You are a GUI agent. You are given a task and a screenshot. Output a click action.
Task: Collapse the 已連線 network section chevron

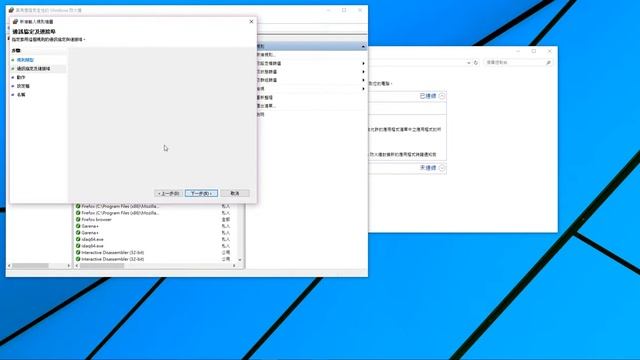pos(442,96)
